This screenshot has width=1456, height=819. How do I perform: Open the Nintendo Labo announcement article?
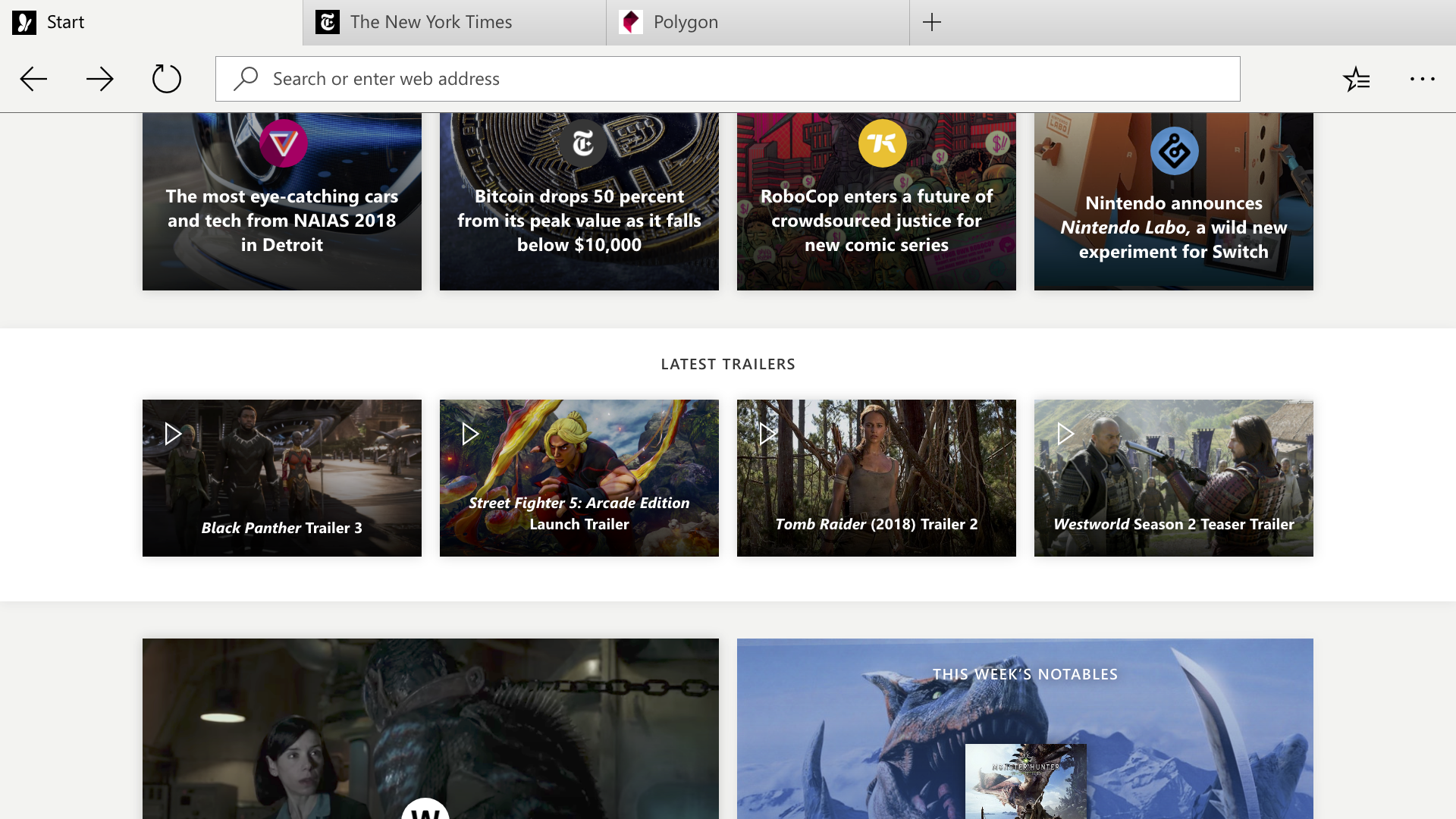(x=1174, y=202)
